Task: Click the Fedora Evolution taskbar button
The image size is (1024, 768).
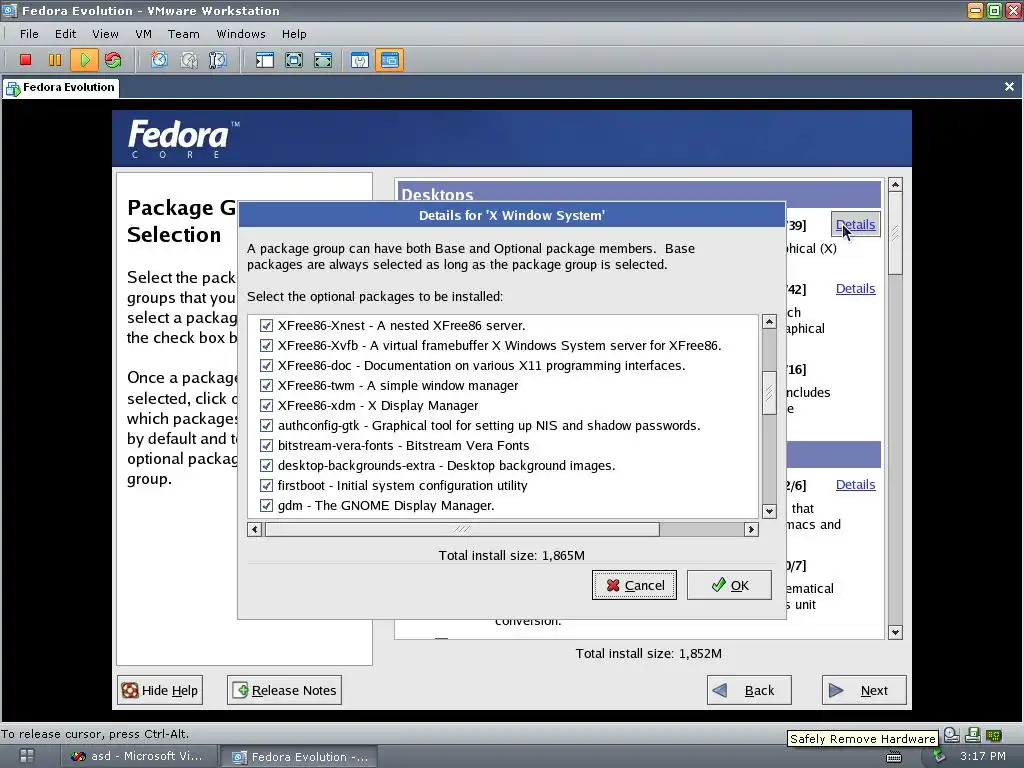Action: point(300,756)
